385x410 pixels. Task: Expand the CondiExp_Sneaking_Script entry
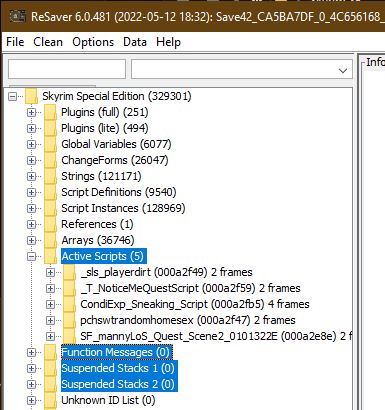pyautogui.click(x=50, y=304)
